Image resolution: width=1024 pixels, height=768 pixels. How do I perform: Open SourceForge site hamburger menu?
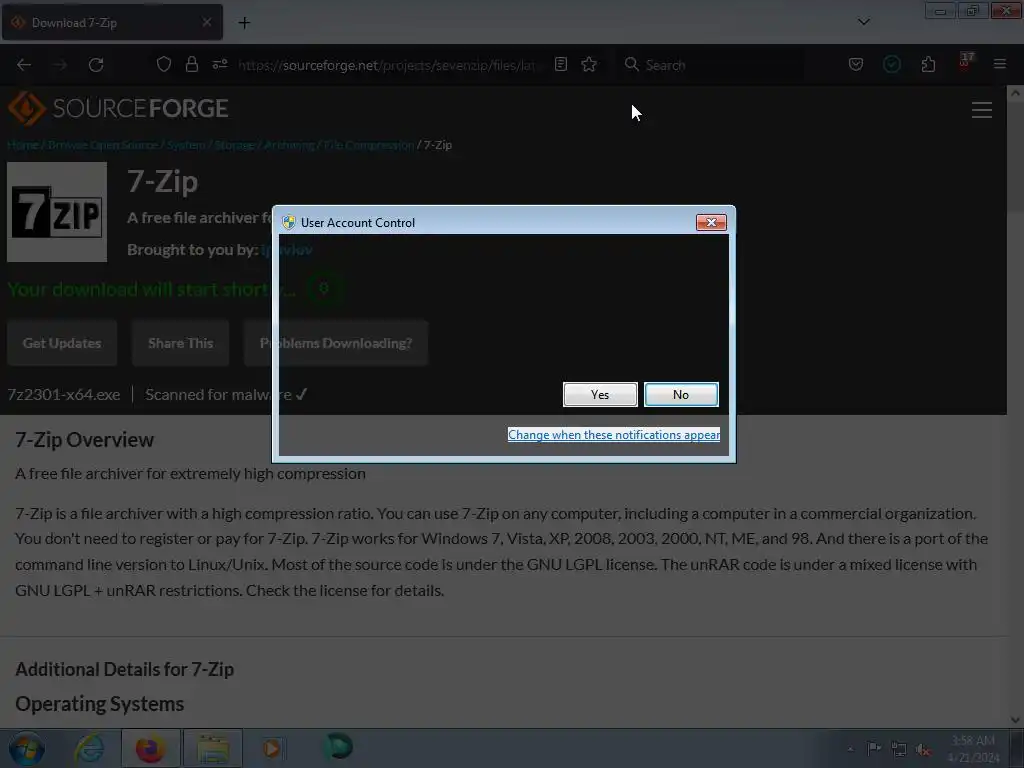point(982,110)
